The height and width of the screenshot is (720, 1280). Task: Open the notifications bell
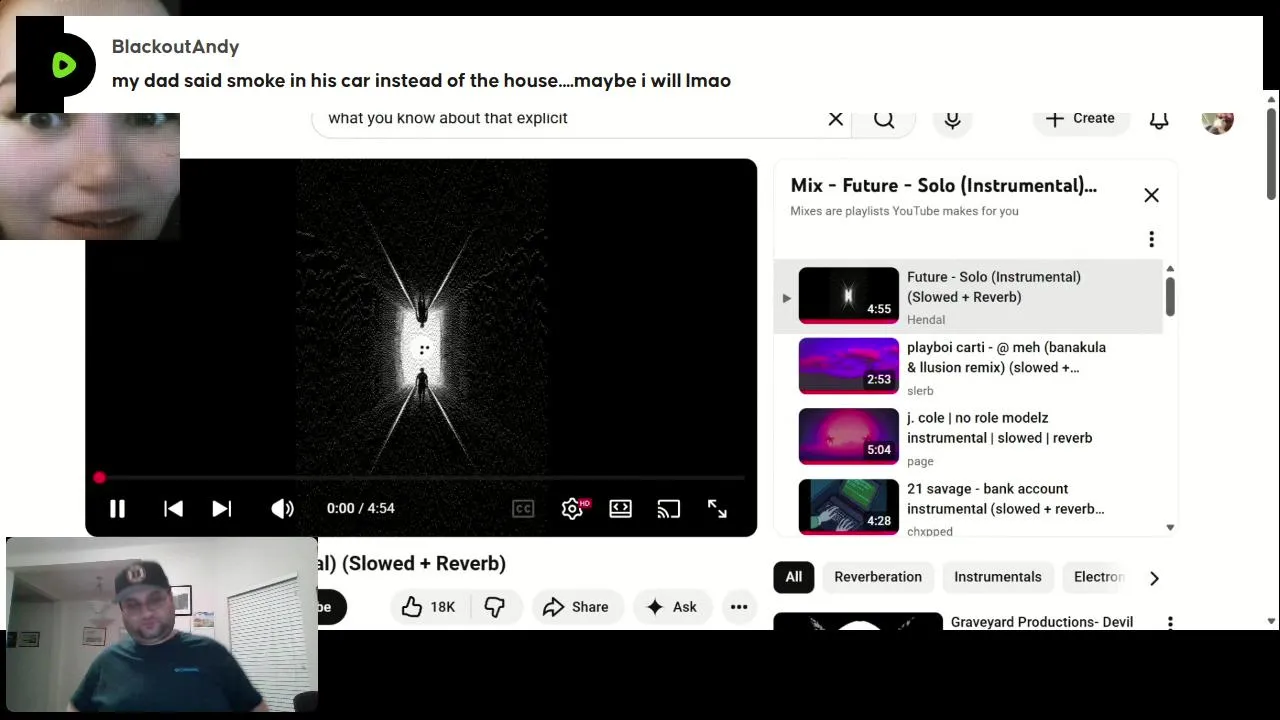pos(1159,119)
